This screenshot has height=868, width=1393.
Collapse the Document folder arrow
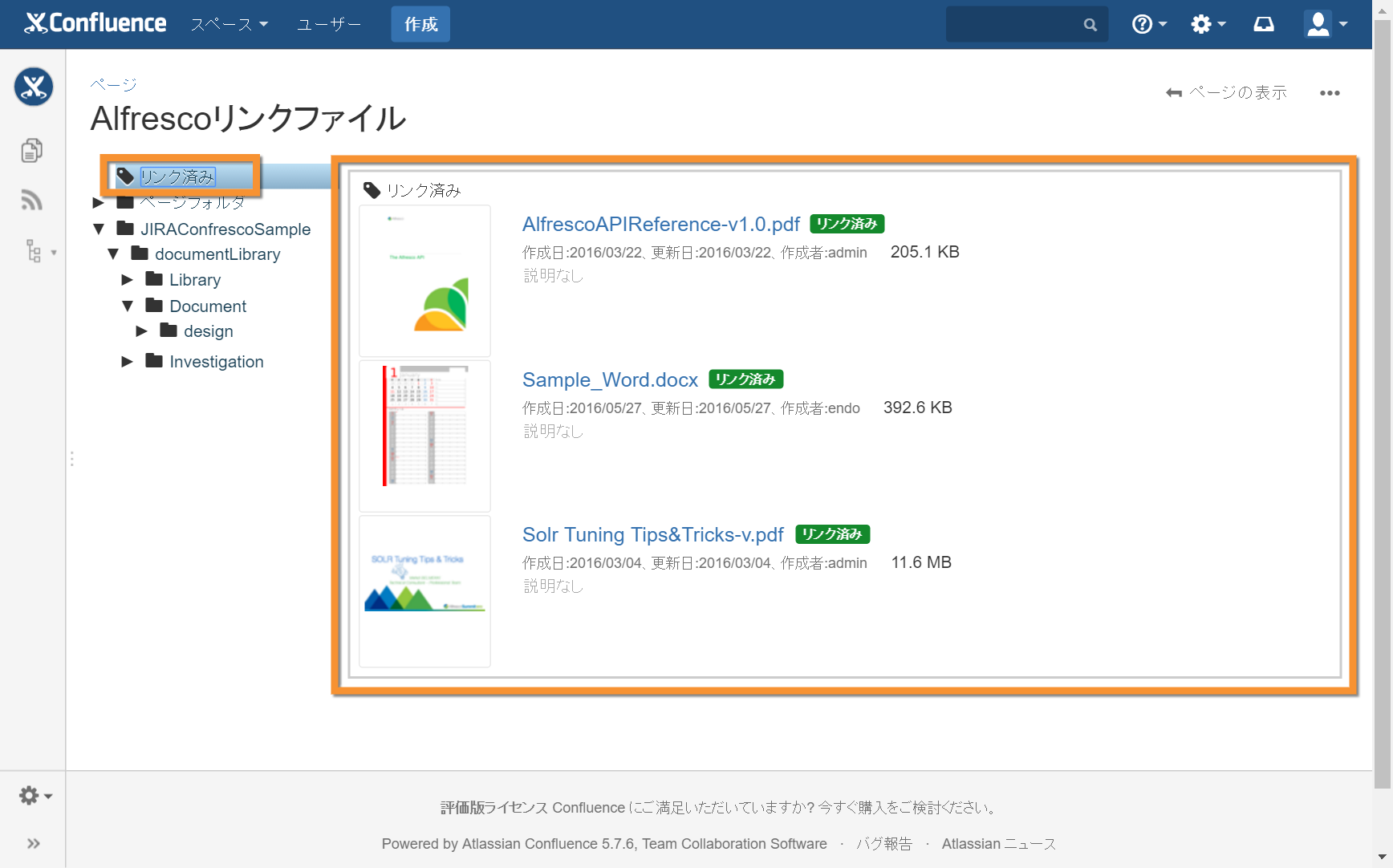128,306
